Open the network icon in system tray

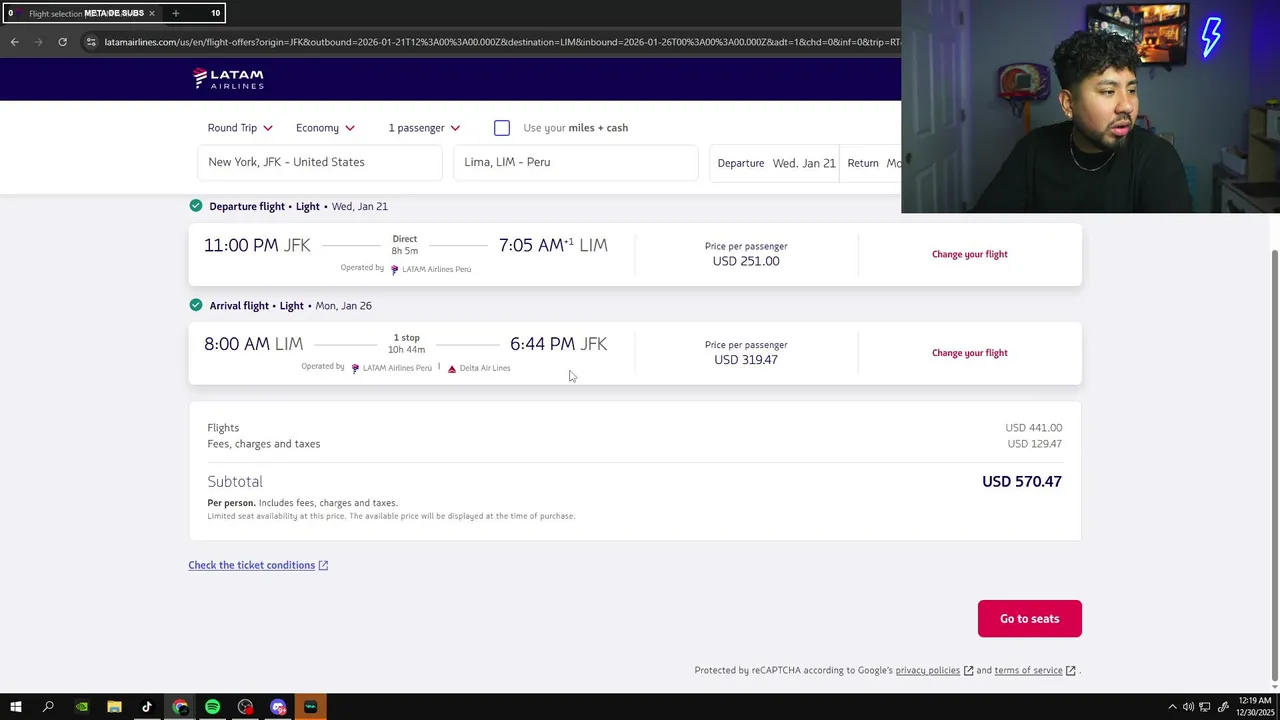(x=1205, y=707)
